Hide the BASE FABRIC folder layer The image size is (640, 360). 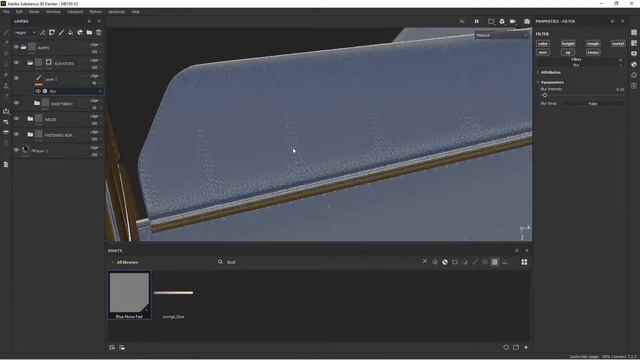pyautogui.click(x=16, y=103)
